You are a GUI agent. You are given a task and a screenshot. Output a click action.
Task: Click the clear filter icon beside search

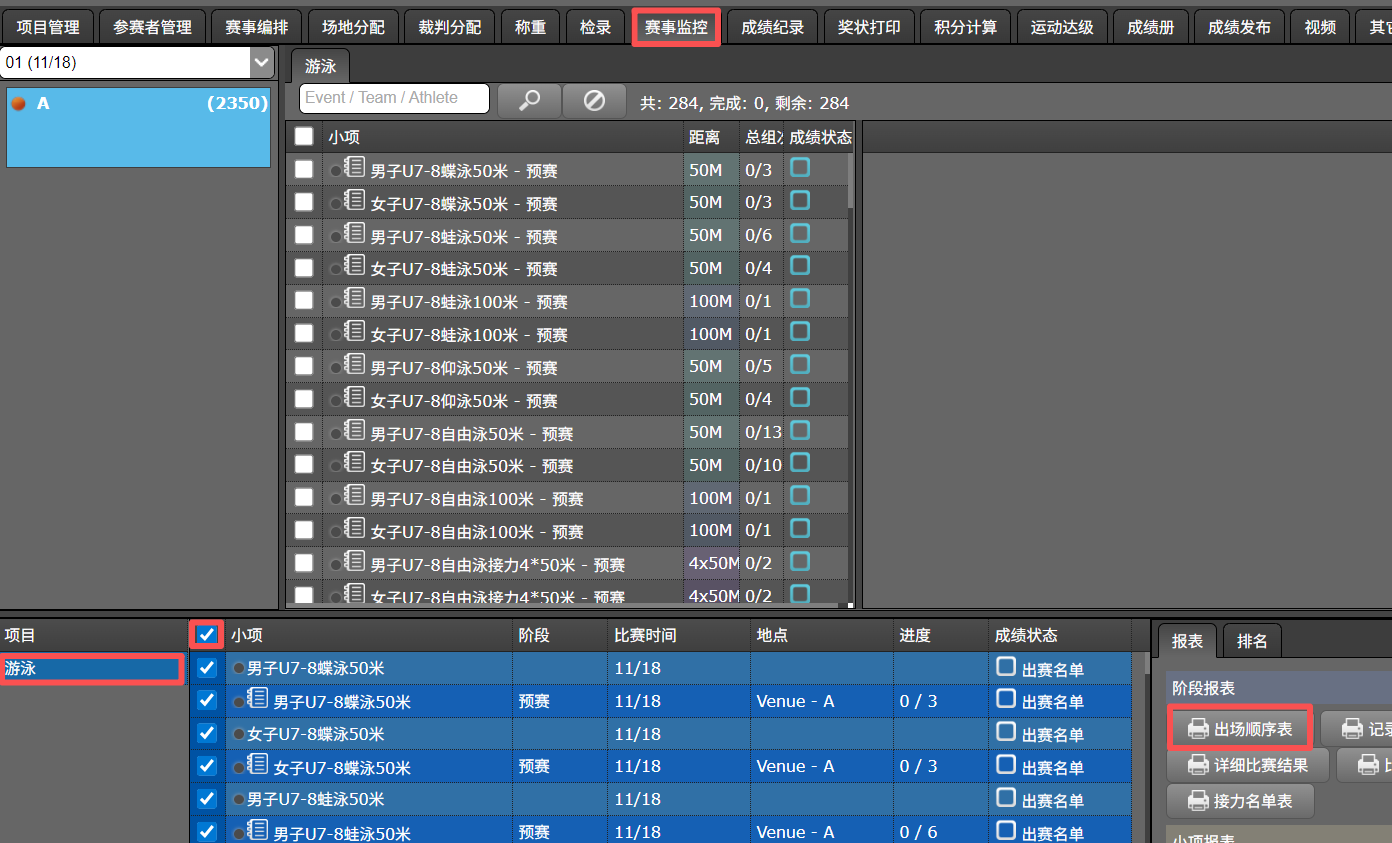click(x=594, y=101)
